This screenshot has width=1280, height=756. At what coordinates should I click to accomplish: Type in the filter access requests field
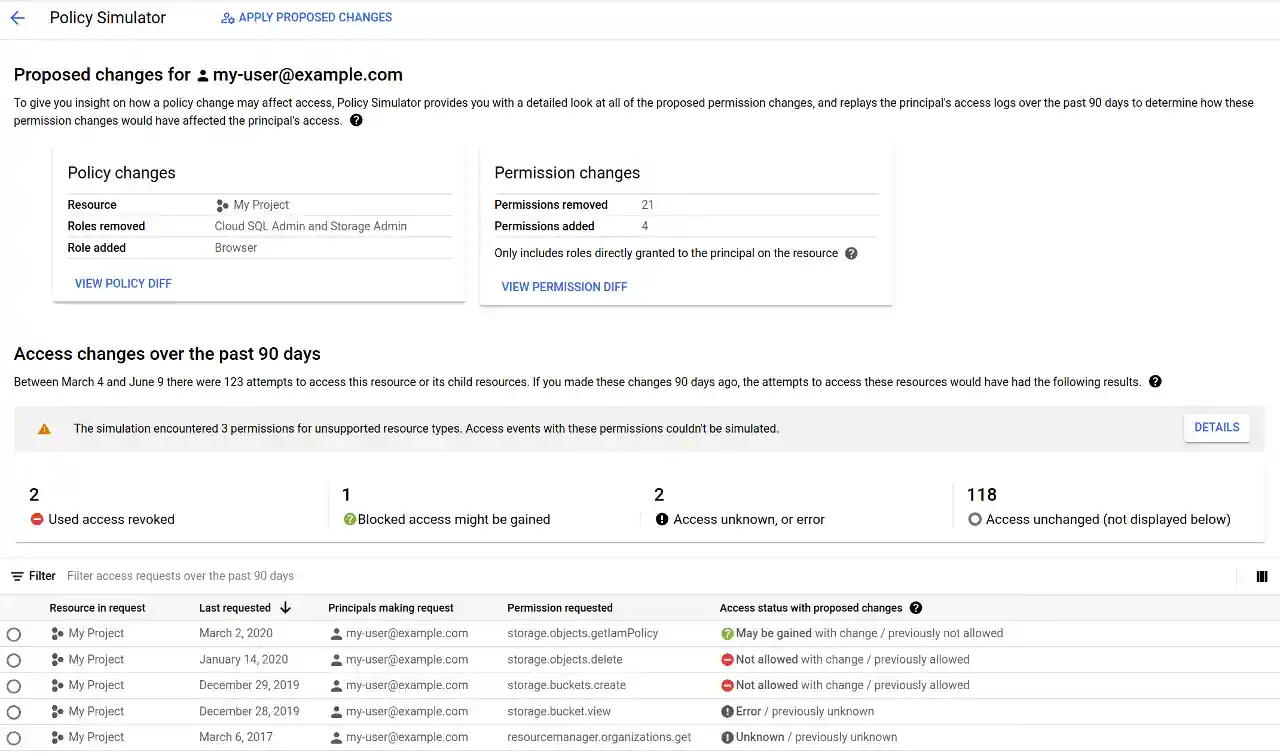[x=400, y=576]
